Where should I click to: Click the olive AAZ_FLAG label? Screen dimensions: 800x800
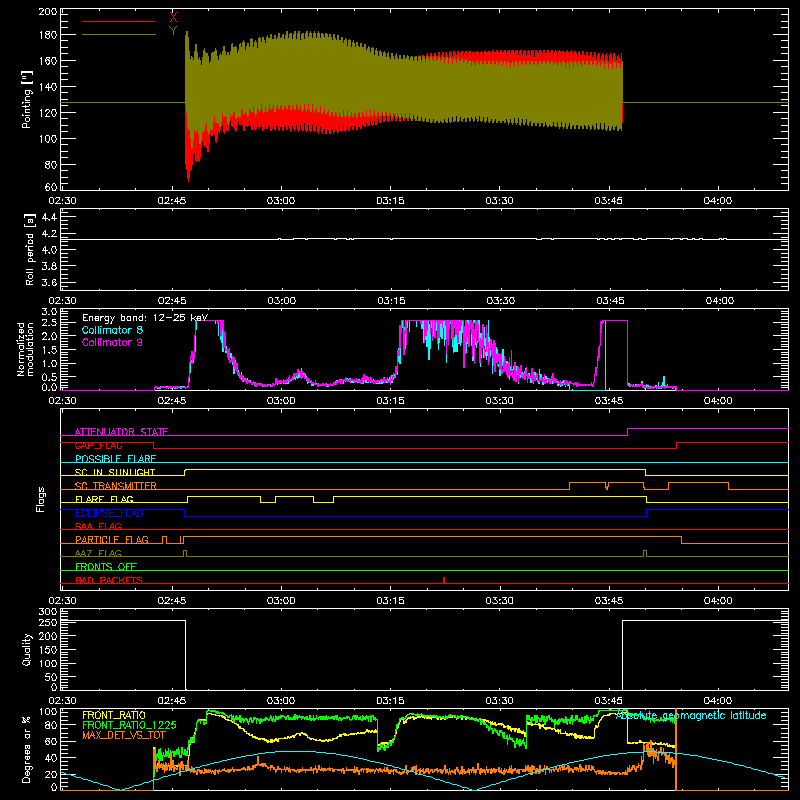click(x=98, y=553)
